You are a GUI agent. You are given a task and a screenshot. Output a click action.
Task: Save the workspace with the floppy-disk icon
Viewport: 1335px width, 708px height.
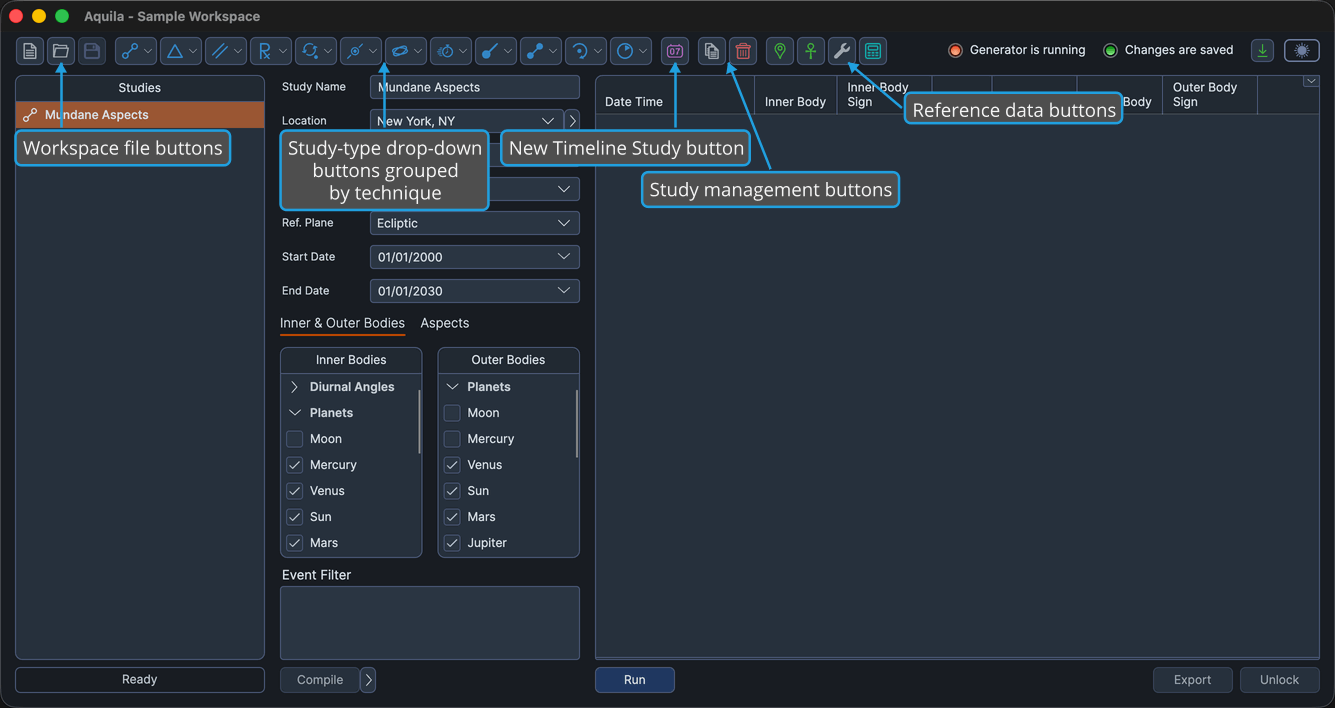[92, 51]
